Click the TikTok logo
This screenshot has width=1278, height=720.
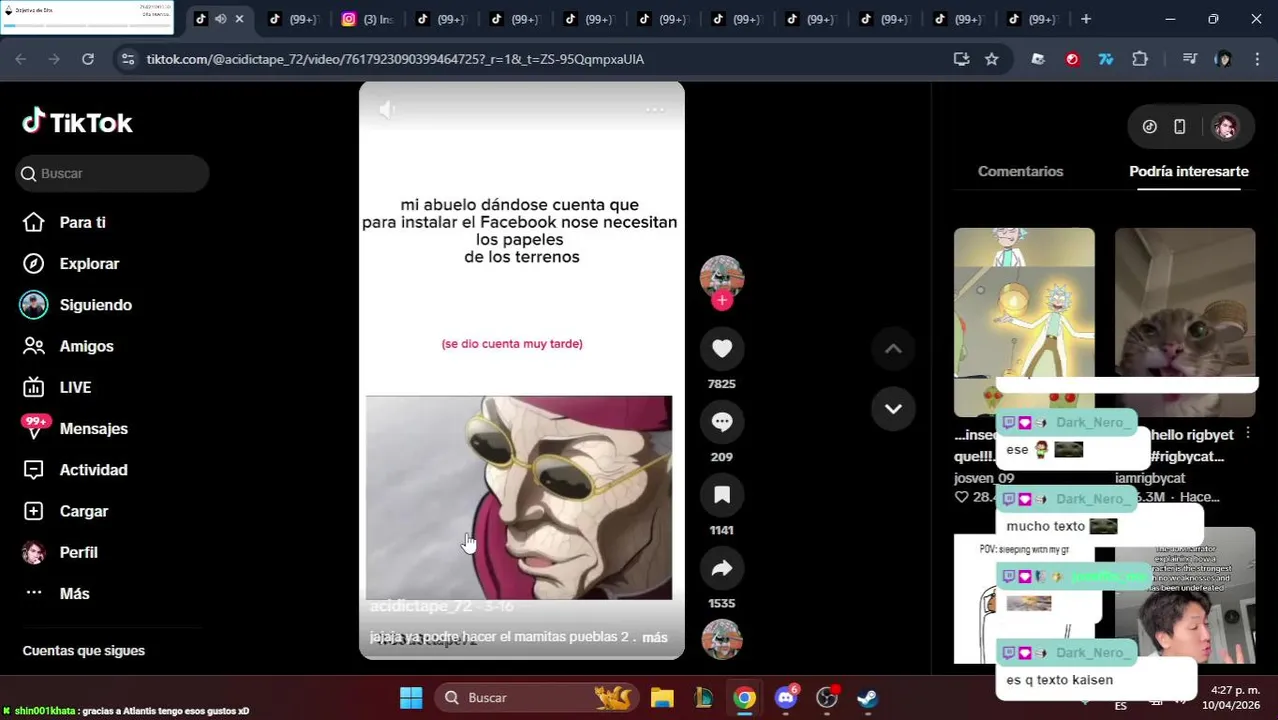tap(77, 122)
